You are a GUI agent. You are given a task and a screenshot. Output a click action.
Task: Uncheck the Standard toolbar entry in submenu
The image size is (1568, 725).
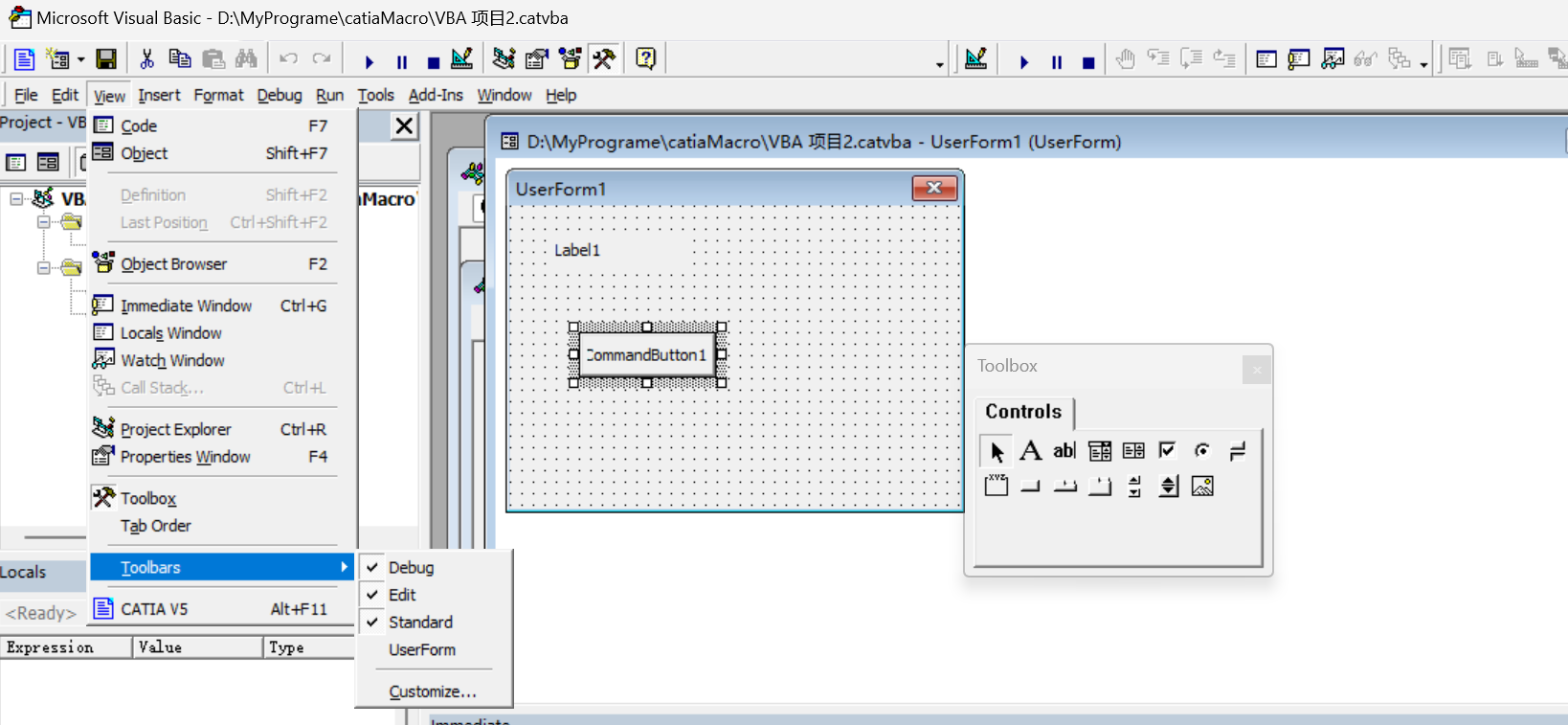pyautogui.click(x=434, y=623)
